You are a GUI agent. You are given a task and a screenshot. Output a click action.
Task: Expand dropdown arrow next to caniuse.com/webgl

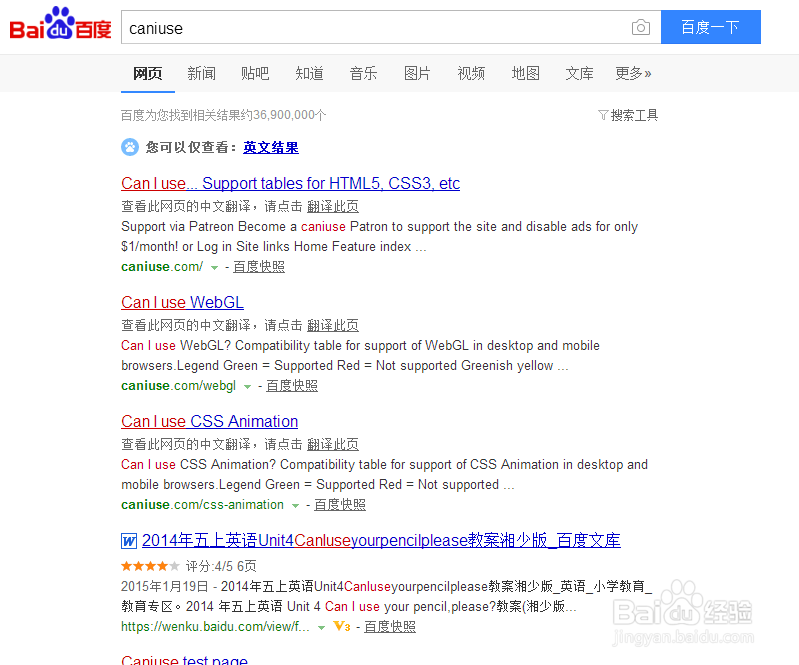point(248,387)
